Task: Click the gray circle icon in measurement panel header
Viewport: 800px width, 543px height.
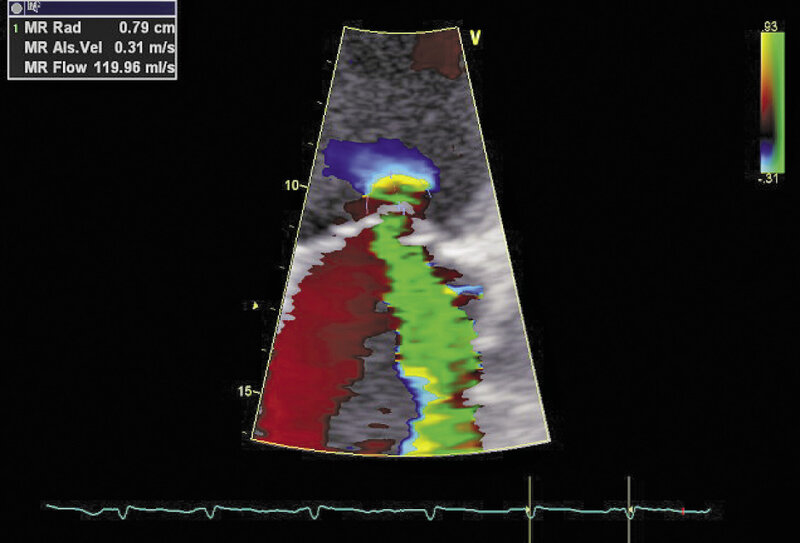Action: click(x=16, y=8)
